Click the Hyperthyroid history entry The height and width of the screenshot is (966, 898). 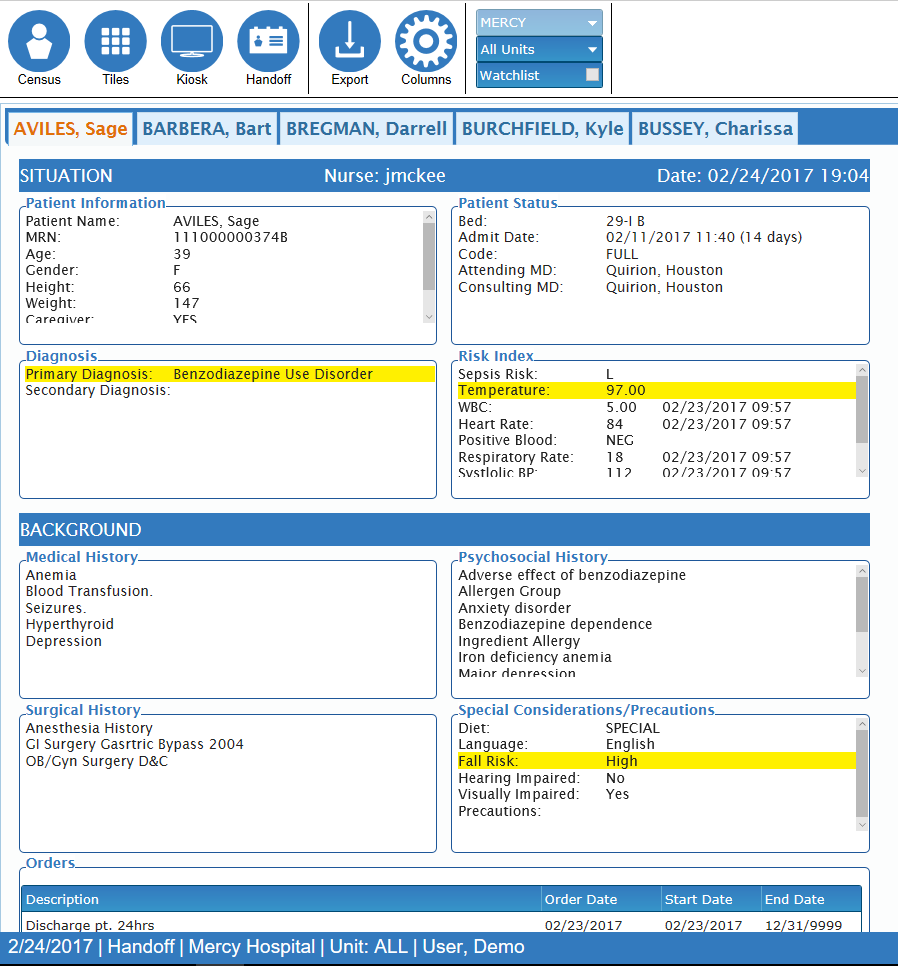pos(70,624)
